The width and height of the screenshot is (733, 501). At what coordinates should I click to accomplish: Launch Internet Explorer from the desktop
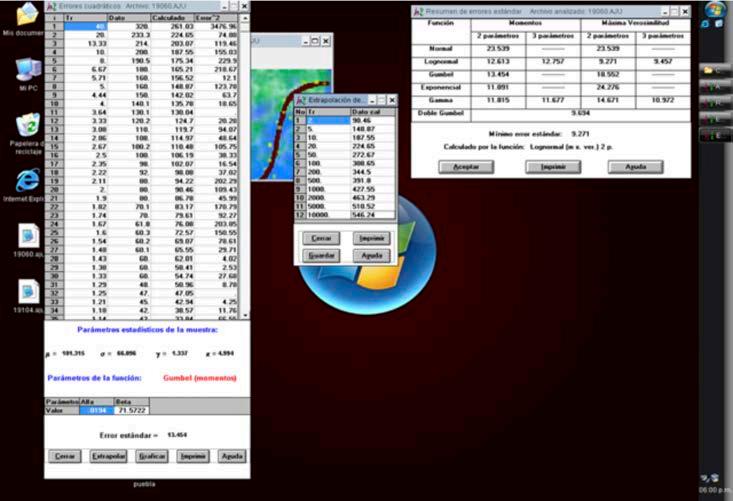(28, 181)
